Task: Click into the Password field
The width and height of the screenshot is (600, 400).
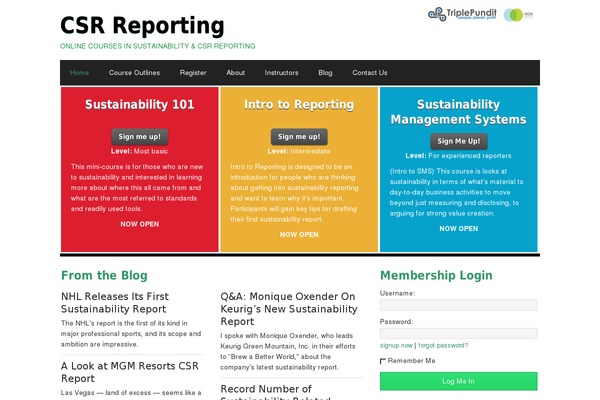Action: pos(458,333)
